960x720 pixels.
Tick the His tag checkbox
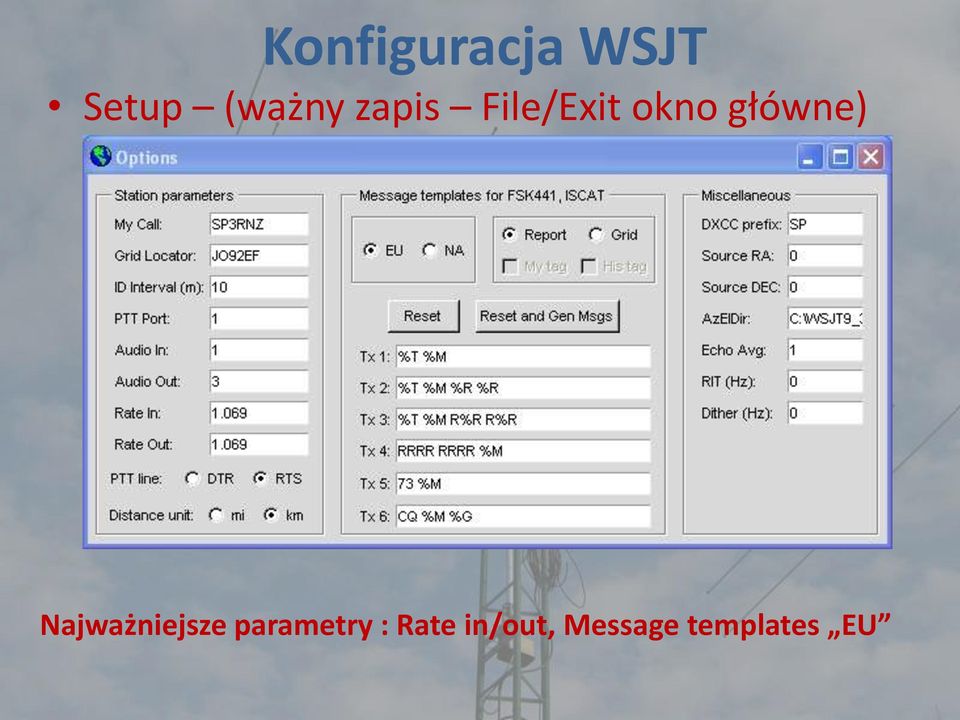[x=588, y=266]
